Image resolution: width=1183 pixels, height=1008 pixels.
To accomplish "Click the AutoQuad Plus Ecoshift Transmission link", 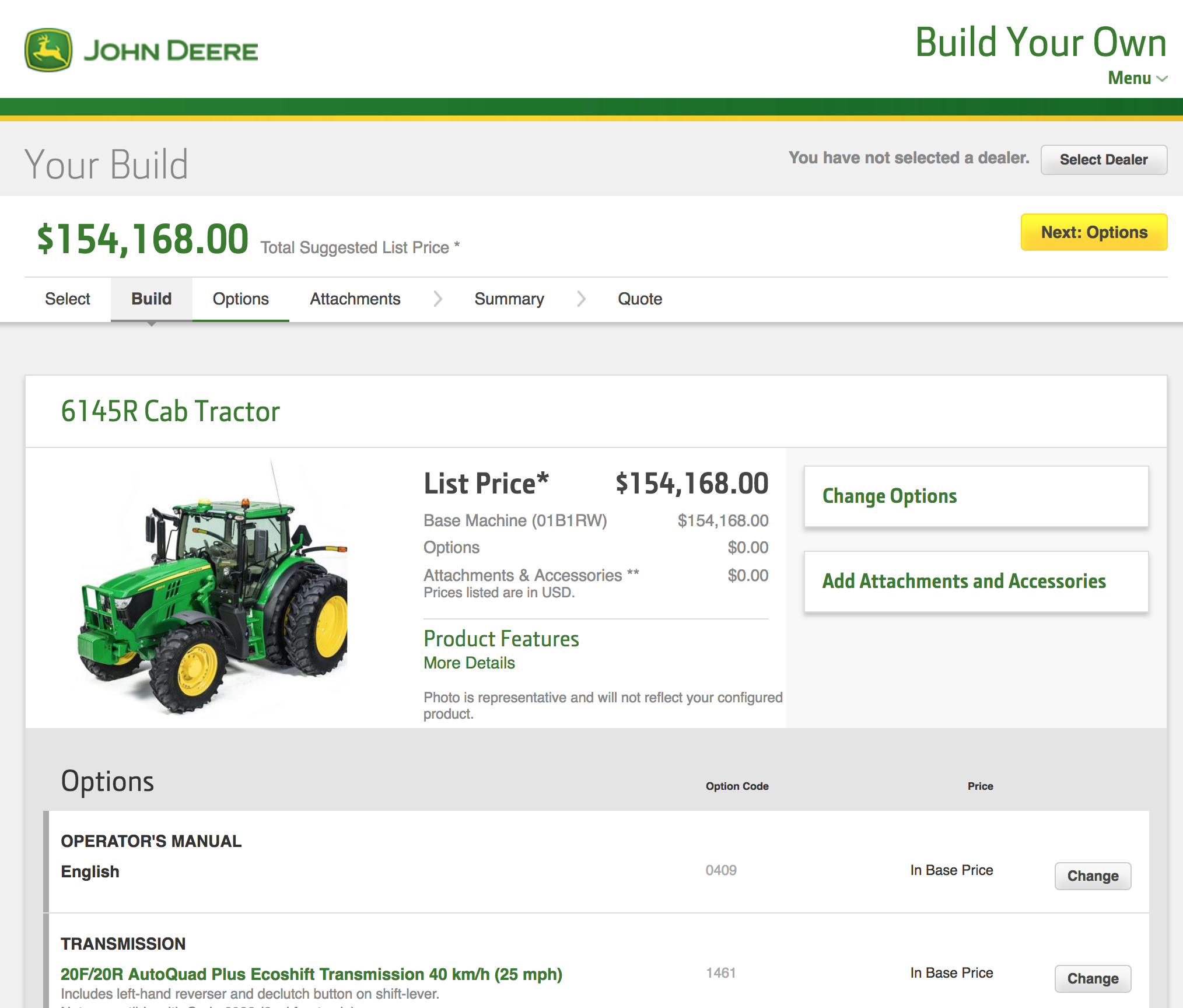I will pyautogui.click(x=311, y=974).
